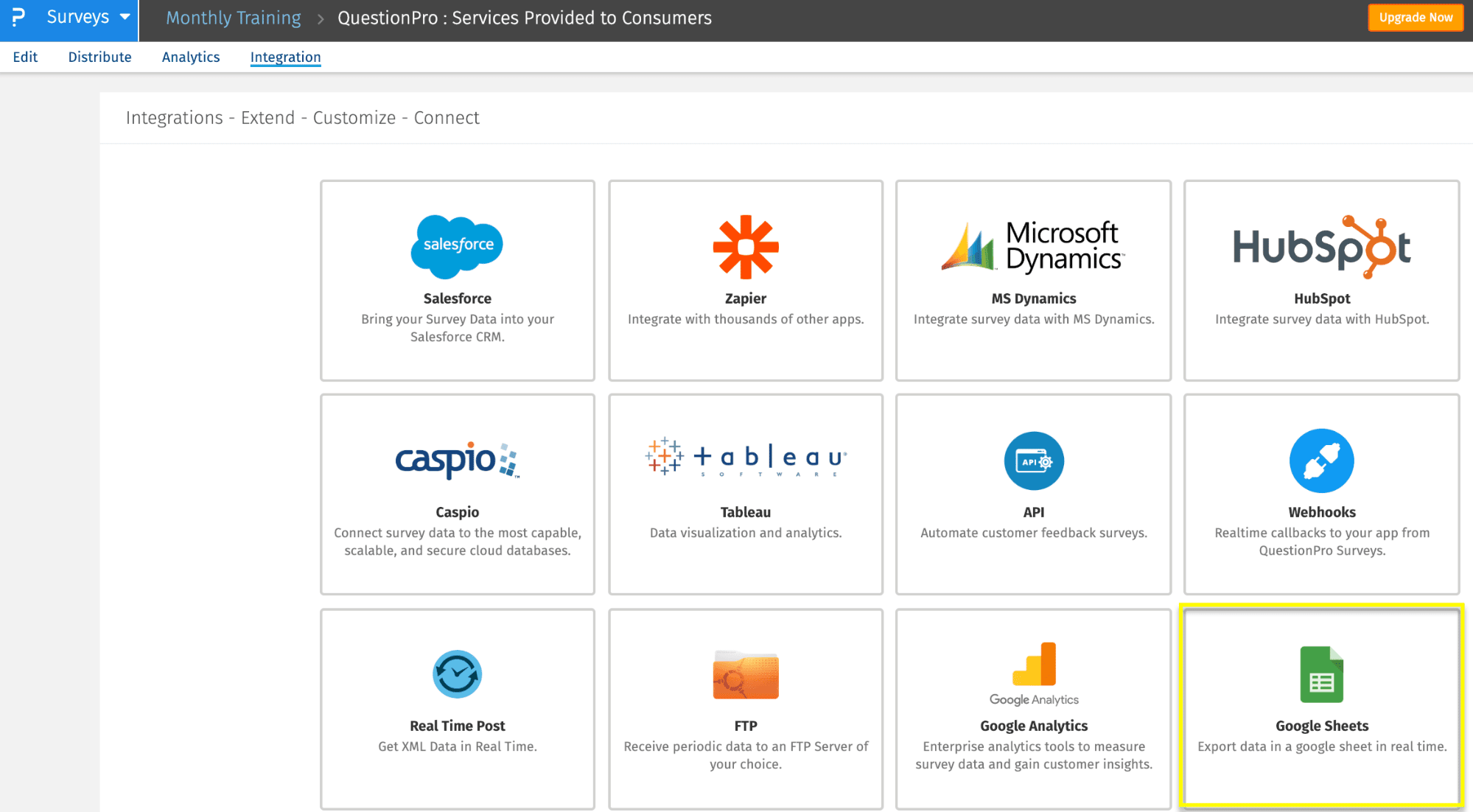Click the Google Analytics bar-chart logo
The height and width of the screenshot is (812, 1473).
(1034, 673)
